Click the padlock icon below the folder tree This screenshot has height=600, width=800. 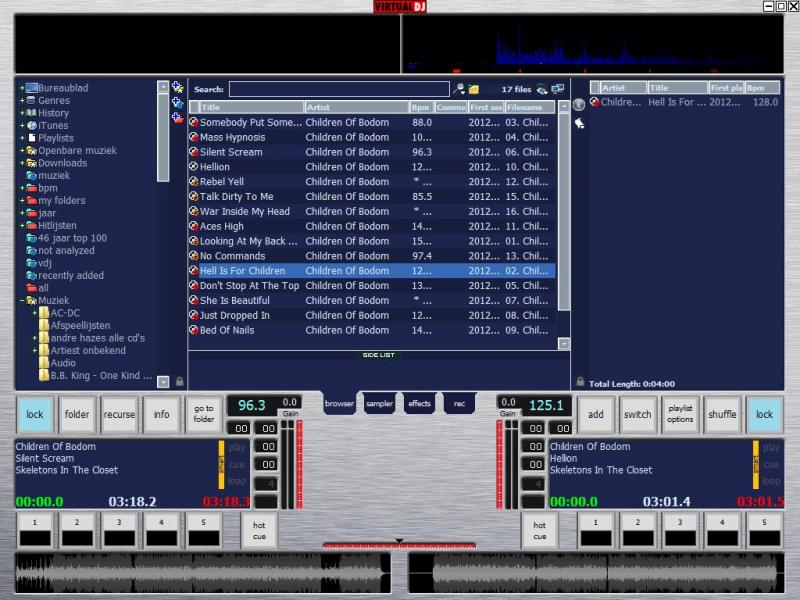[180, 381]
